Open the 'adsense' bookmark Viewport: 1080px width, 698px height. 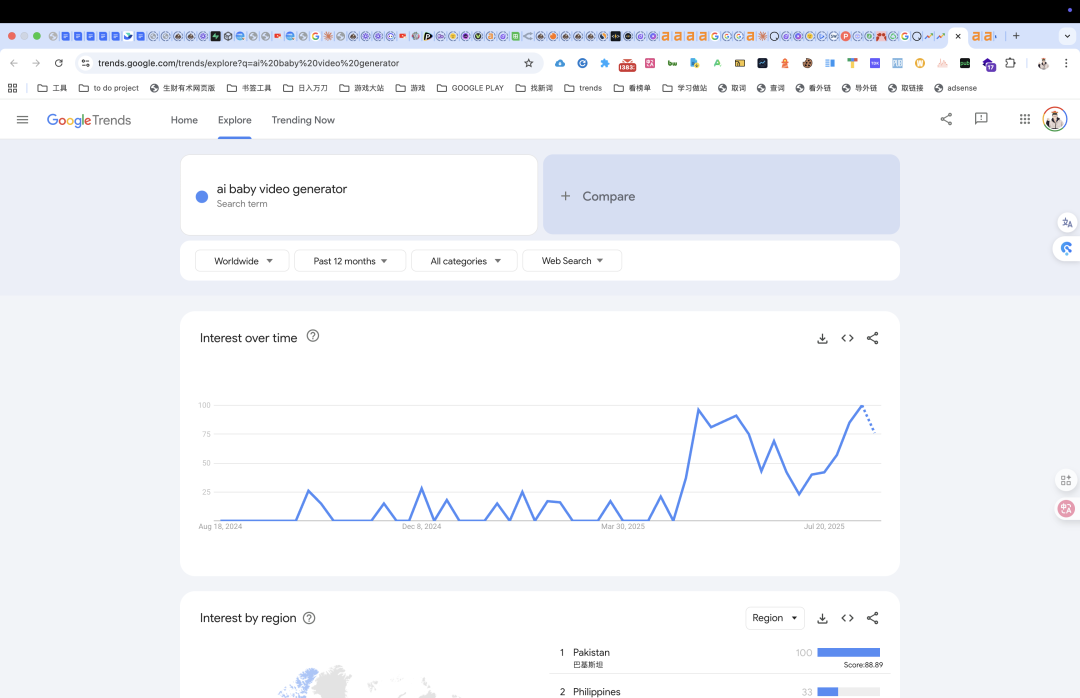coord(955,88)
